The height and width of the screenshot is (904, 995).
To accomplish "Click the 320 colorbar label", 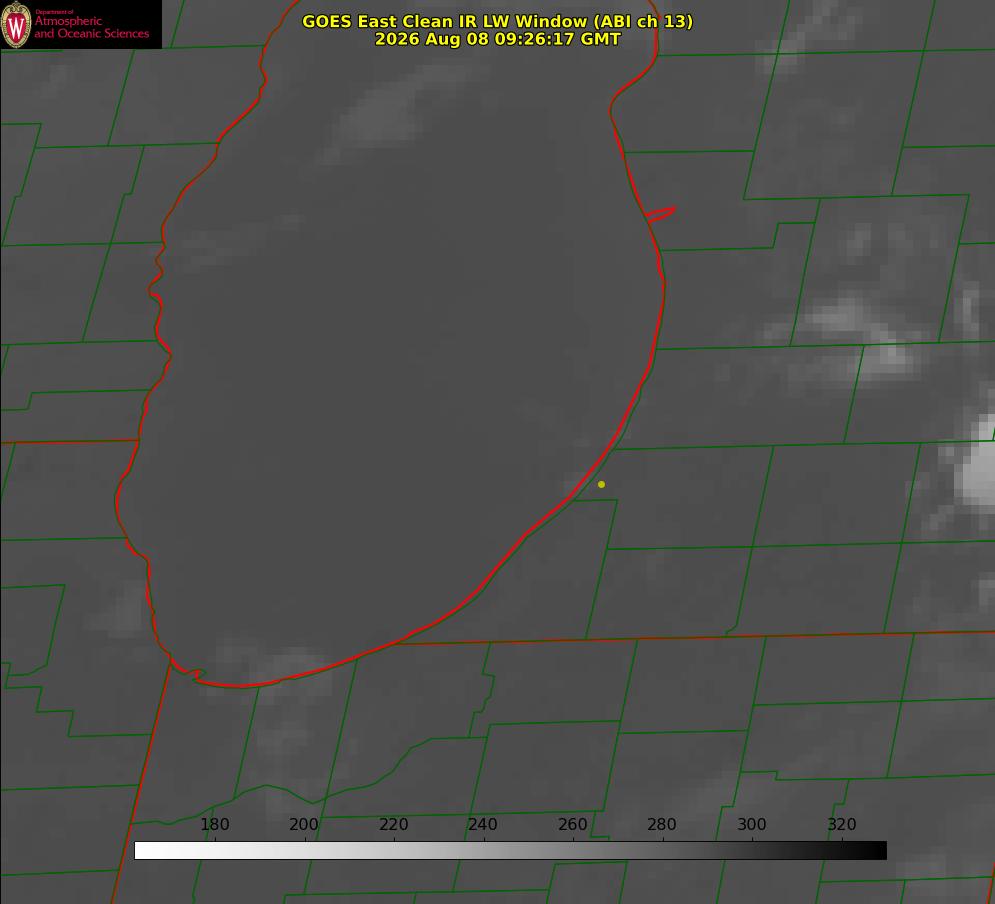I will coord(842,824).
